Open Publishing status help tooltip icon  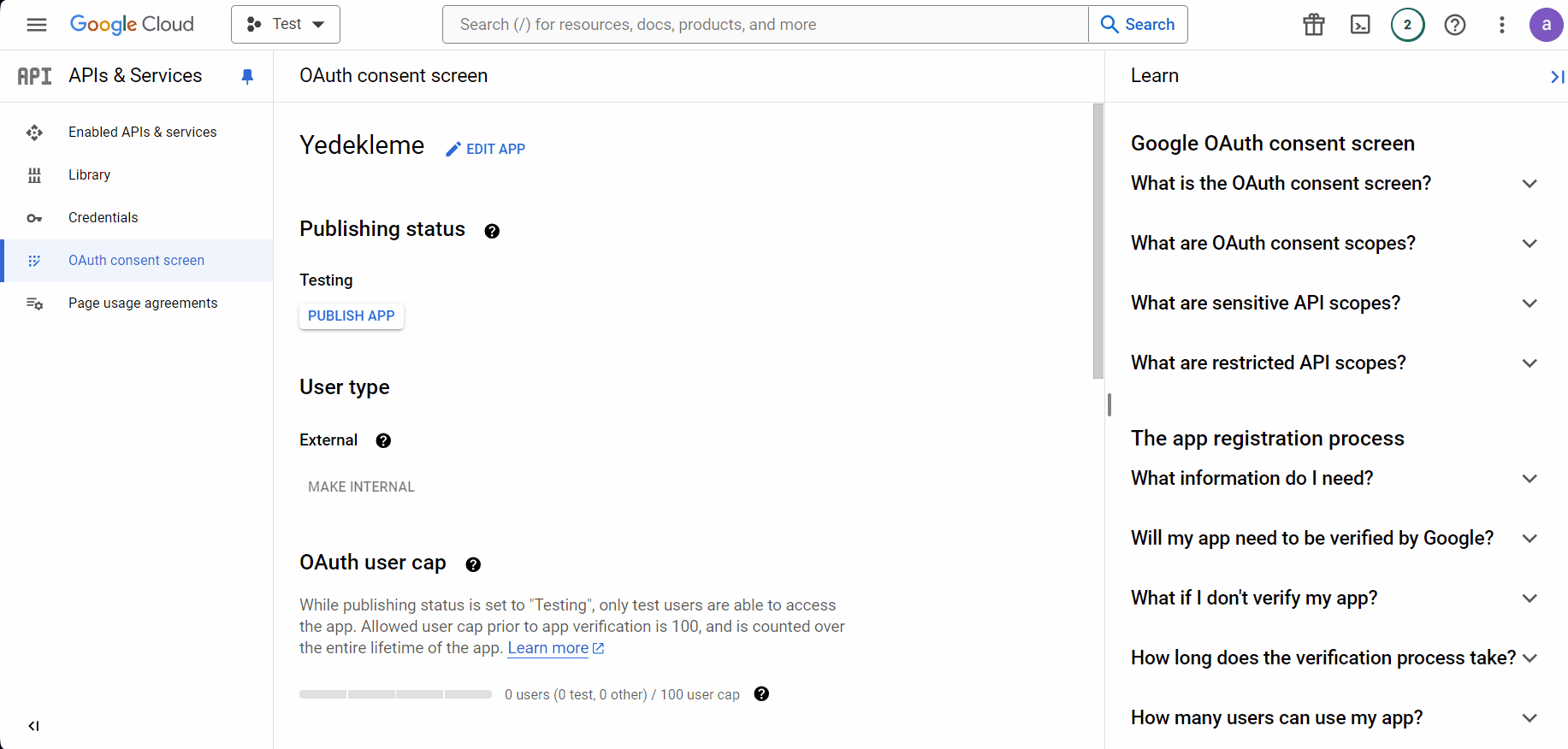point(492,231)
